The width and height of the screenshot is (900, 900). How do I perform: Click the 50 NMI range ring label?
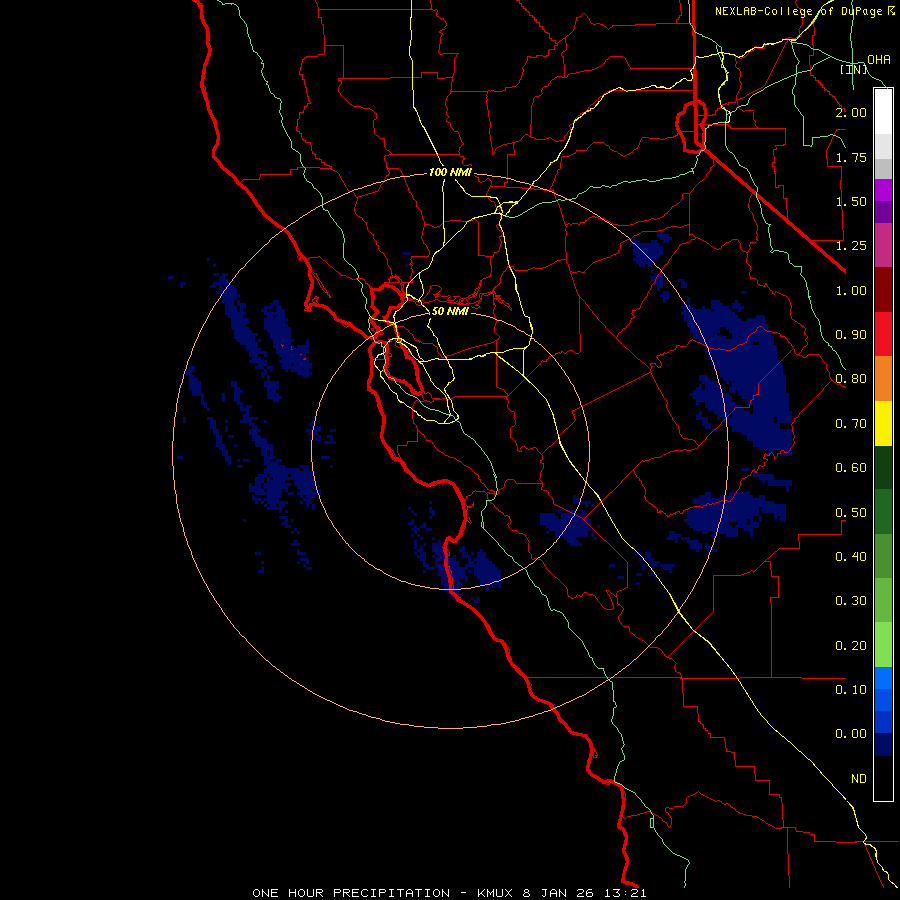point(450,311)
